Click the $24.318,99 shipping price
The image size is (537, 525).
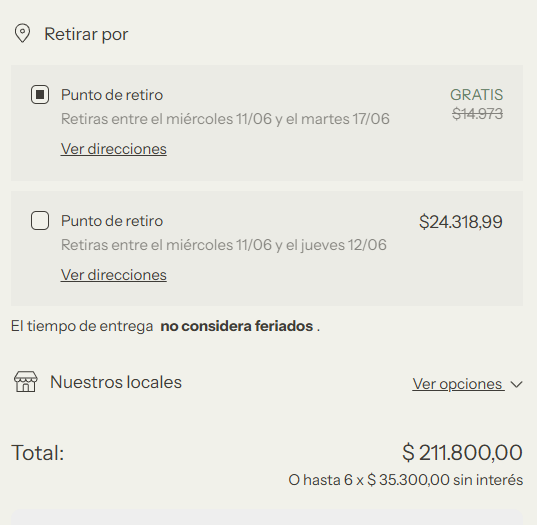click(461, 222)
